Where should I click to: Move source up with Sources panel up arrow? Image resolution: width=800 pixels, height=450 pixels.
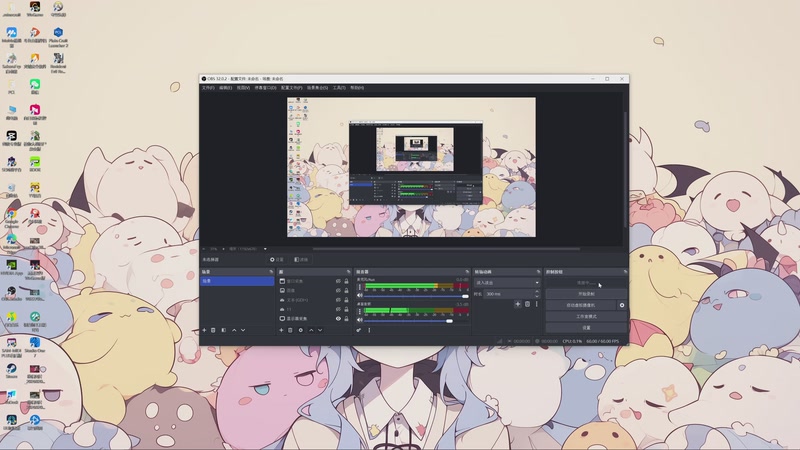click(x=311, y=330)
